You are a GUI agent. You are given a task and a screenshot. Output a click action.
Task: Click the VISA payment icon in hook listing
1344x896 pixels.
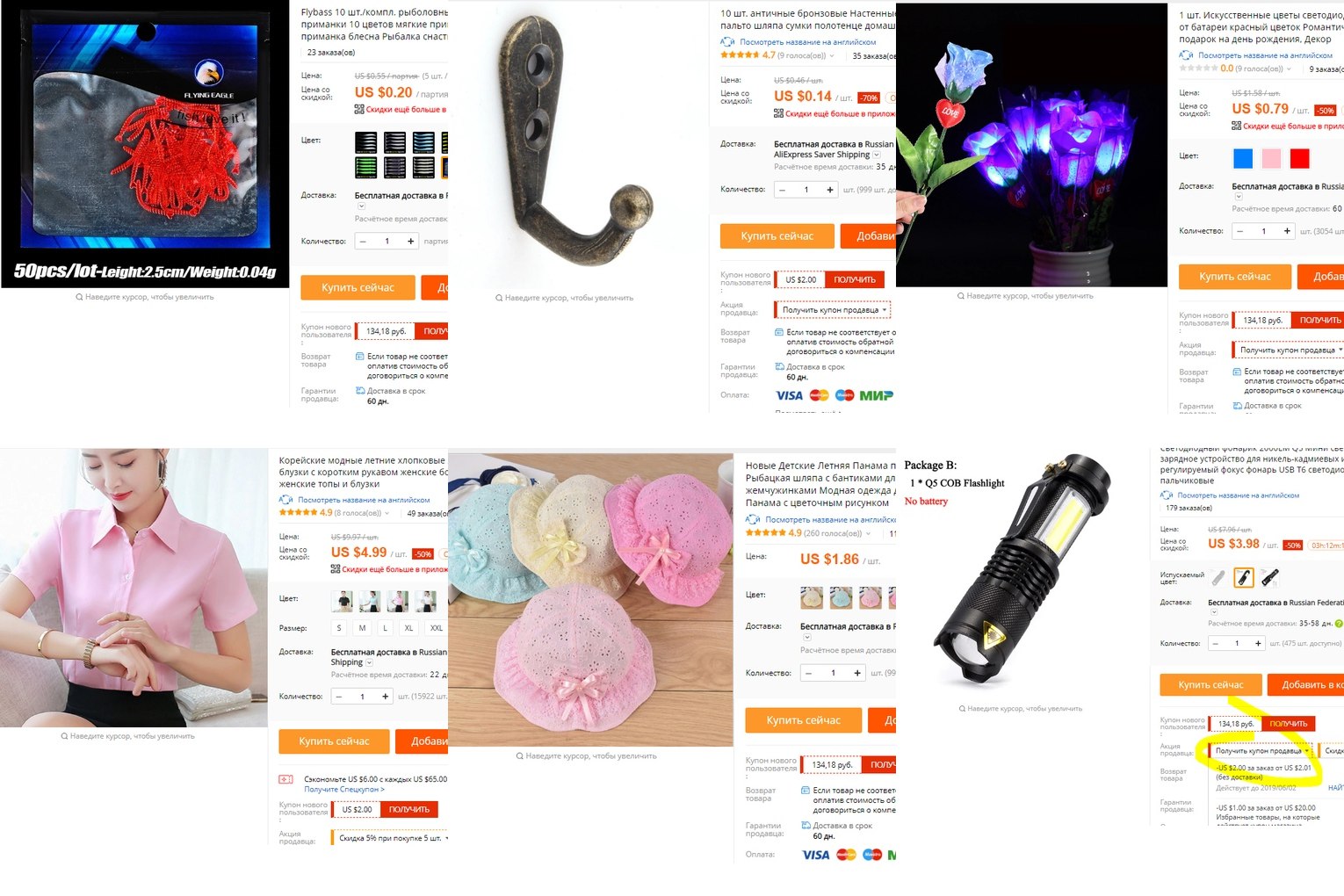pos(789,395)
